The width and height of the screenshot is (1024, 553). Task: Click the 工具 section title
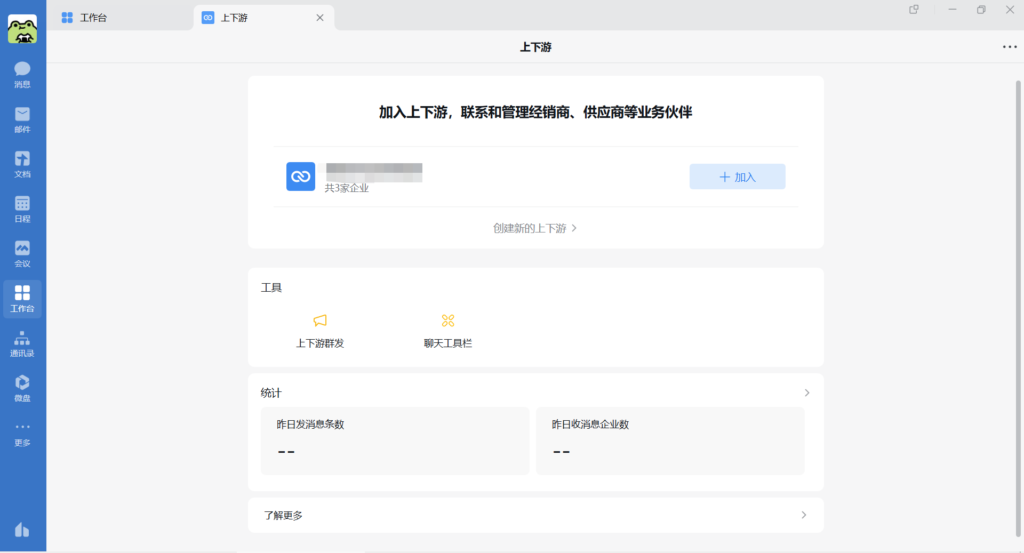tap(271, 287)
